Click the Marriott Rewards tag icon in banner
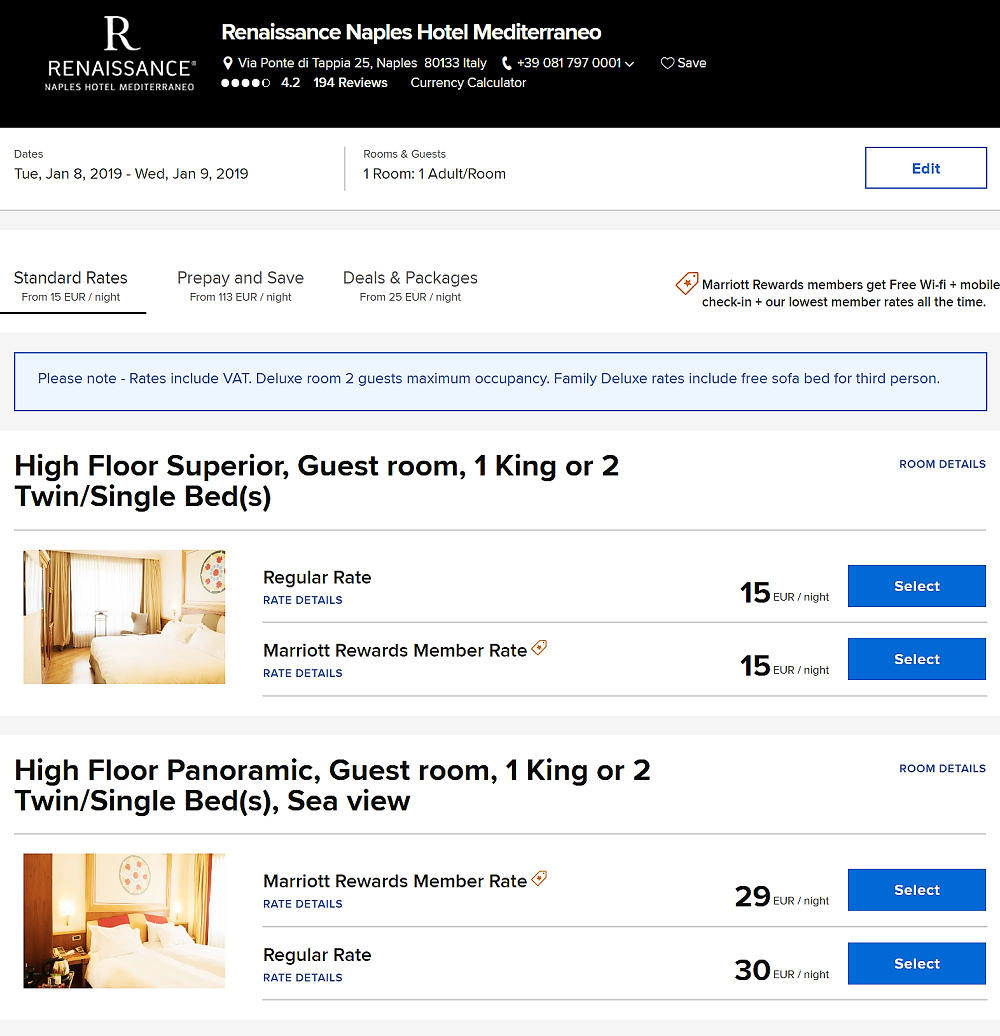1000x1036 pixels. [x=687, y=284]
